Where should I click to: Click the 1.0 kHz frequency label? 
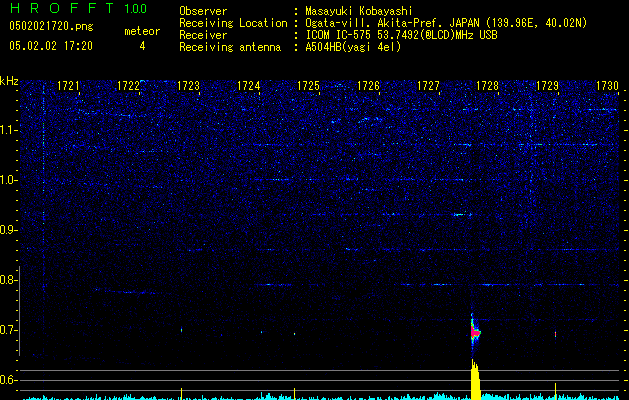coord(8,180)
